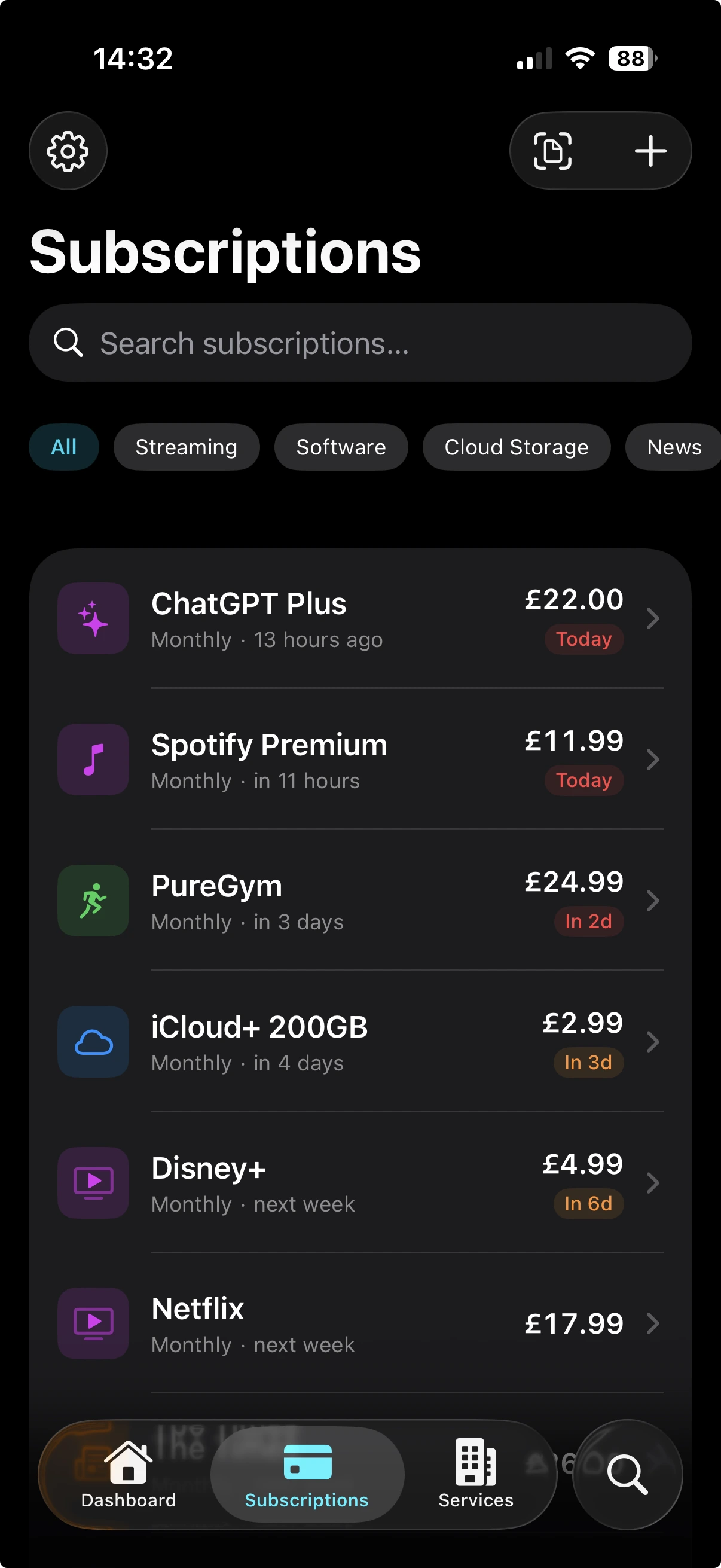Viewport: 721px width, 1568px height.
Task: Filter subscriptions by Software
Action: [341, 447]
